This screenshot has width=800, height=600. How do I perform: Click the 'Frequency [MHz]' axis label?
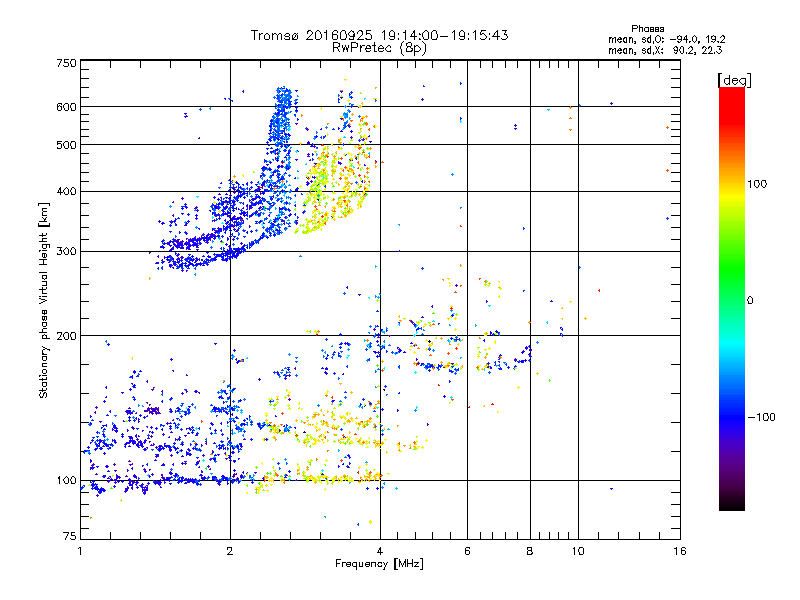tap(379, 564)
